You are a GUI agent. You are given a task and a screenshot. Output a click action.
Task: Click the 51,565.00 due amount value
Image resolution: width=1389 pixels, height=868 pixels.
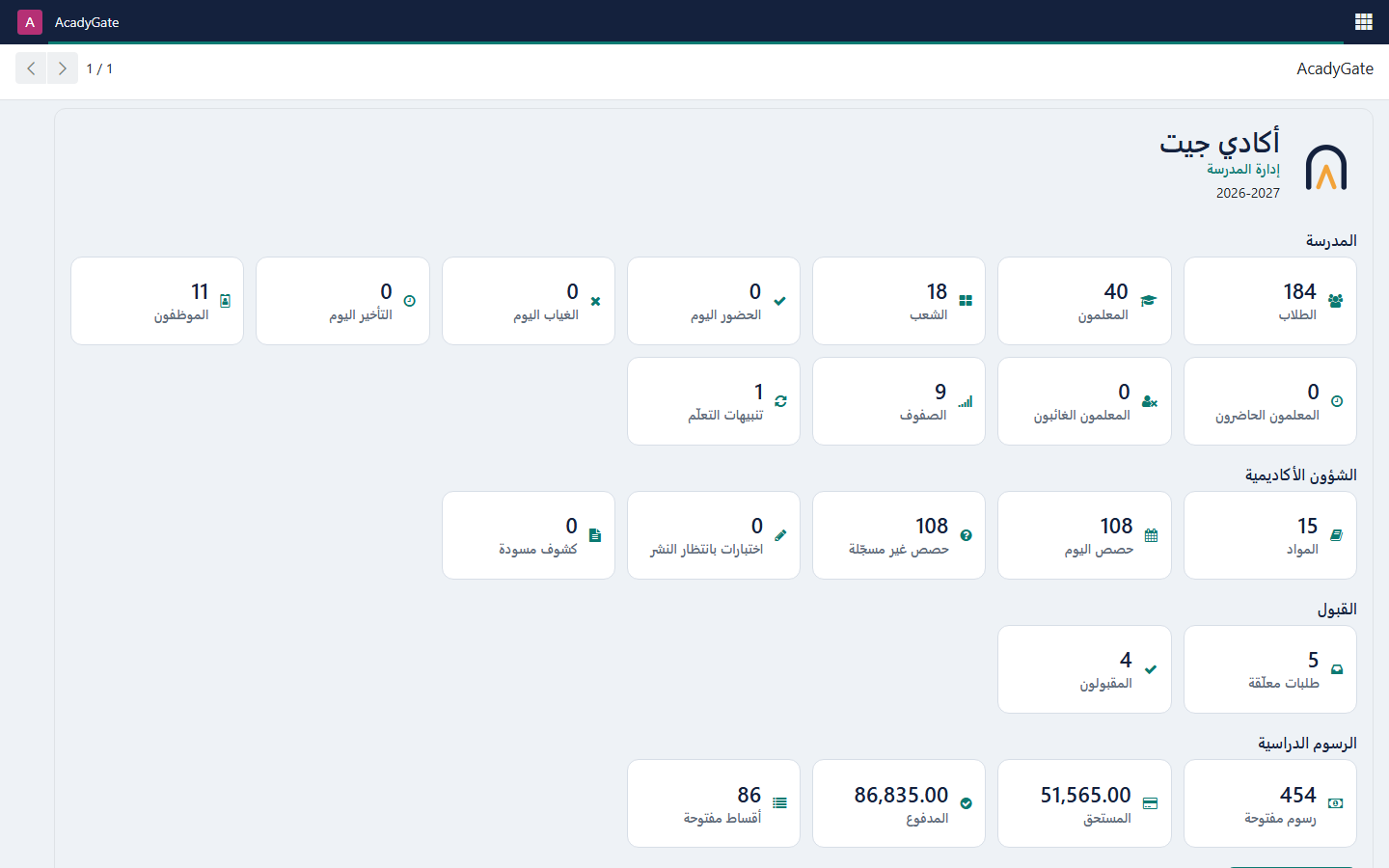click(x=1085, y=795)
